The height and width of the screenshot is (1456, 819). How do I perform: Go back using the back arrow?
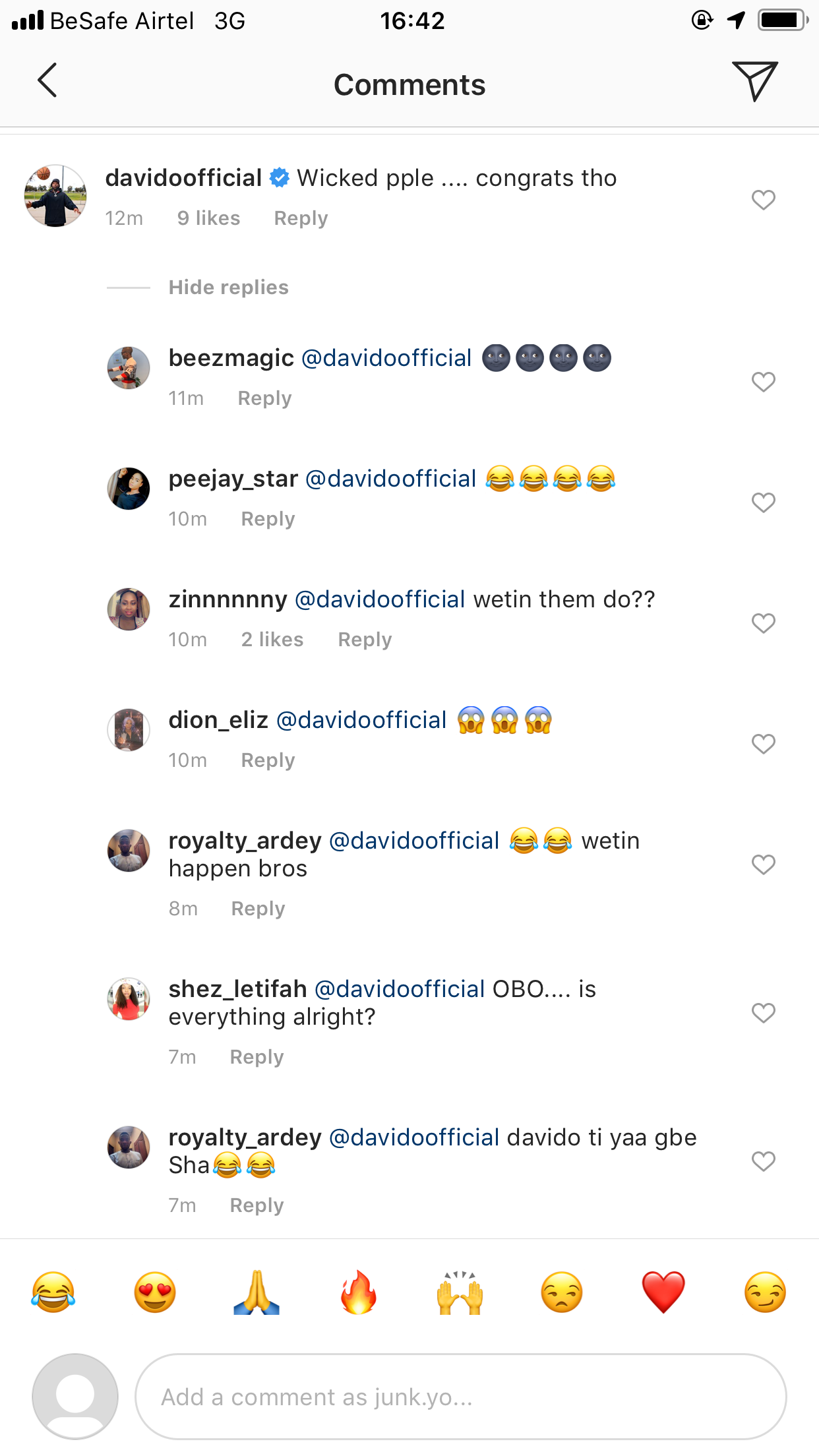point(47,80)
